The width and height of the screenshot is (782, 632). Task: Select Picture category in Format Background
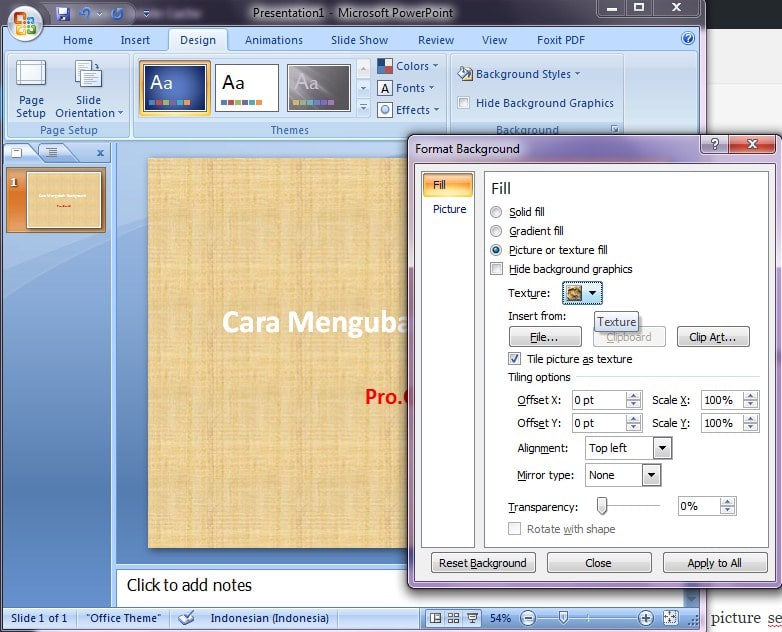pos(449,209)
